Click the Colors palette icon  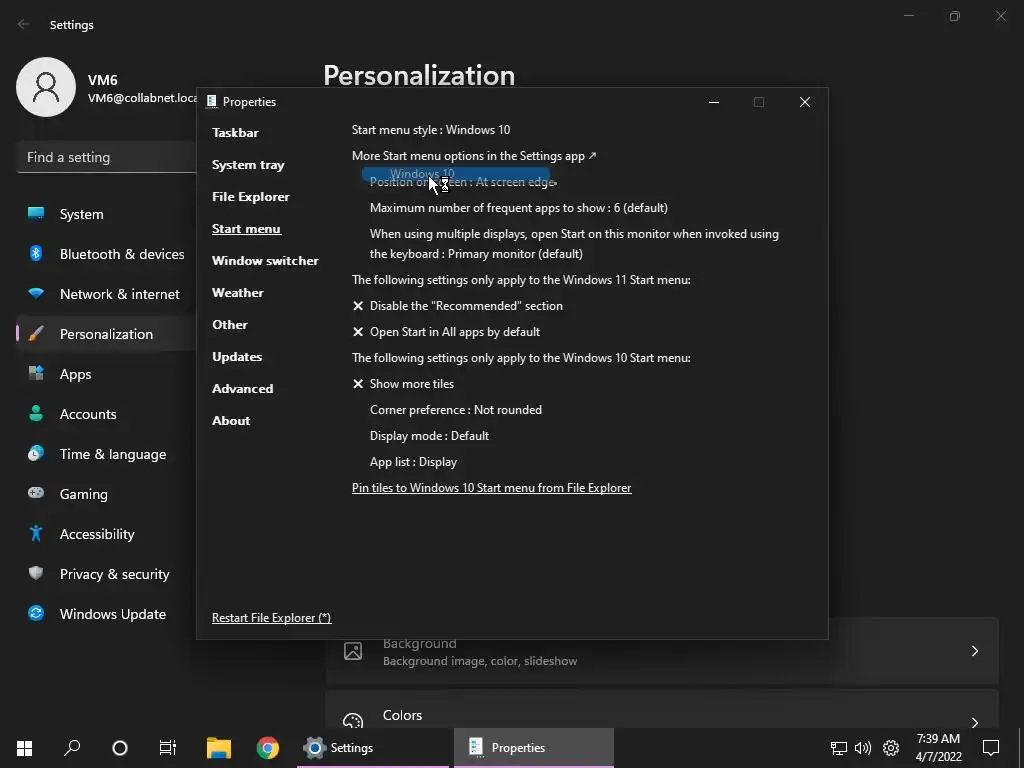(x=353, y=720)
